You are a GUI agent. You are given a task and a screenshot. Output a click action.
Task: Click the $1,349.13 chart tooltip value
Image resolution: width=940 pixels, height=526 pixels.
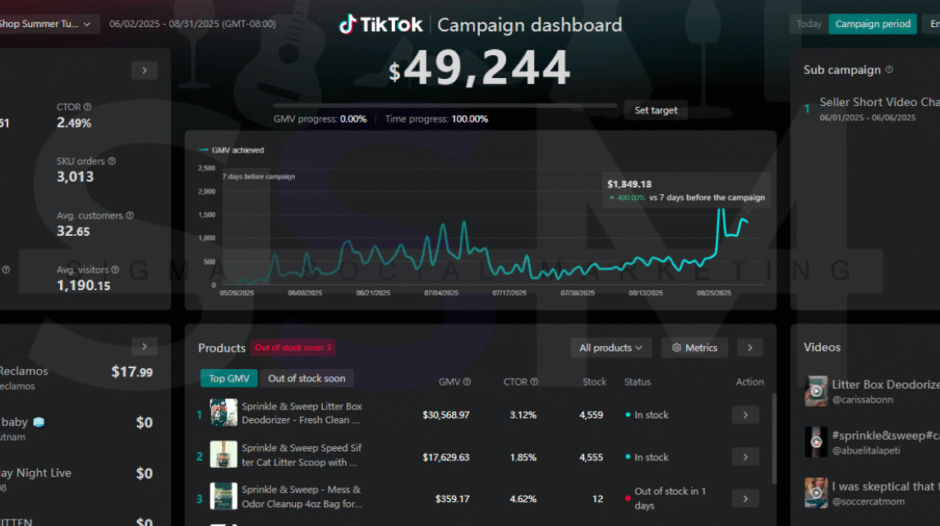629,184
